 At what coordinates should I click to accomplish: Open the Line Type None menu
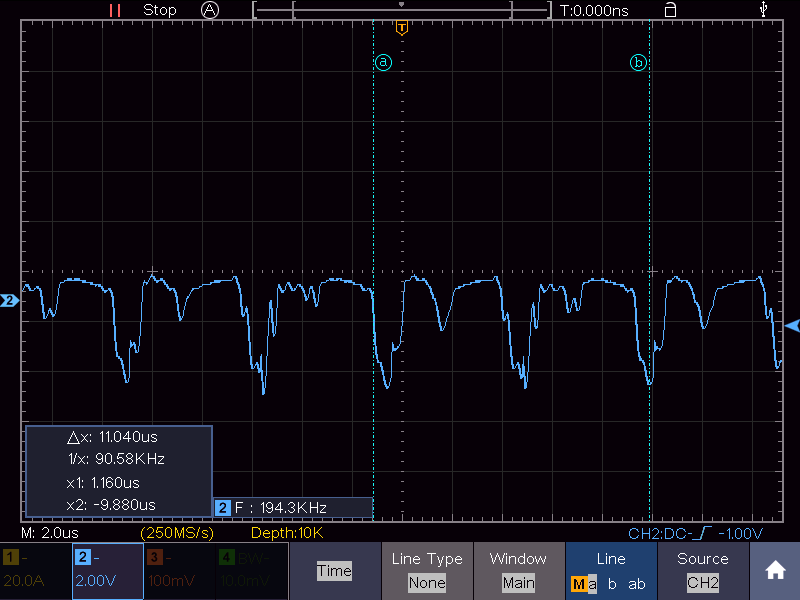click(x=427, y=571)
